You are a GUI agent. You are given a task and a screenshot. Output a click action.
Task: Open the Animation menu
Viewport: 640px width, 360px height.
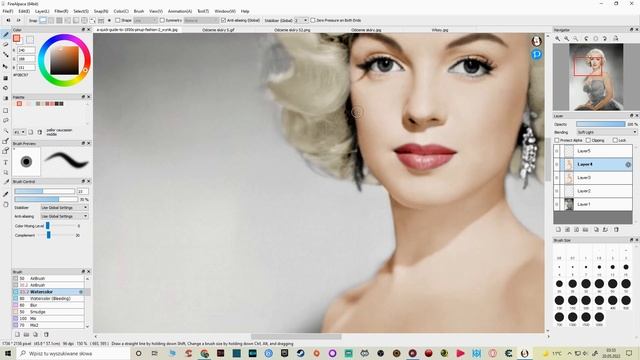tap(180, 11)
